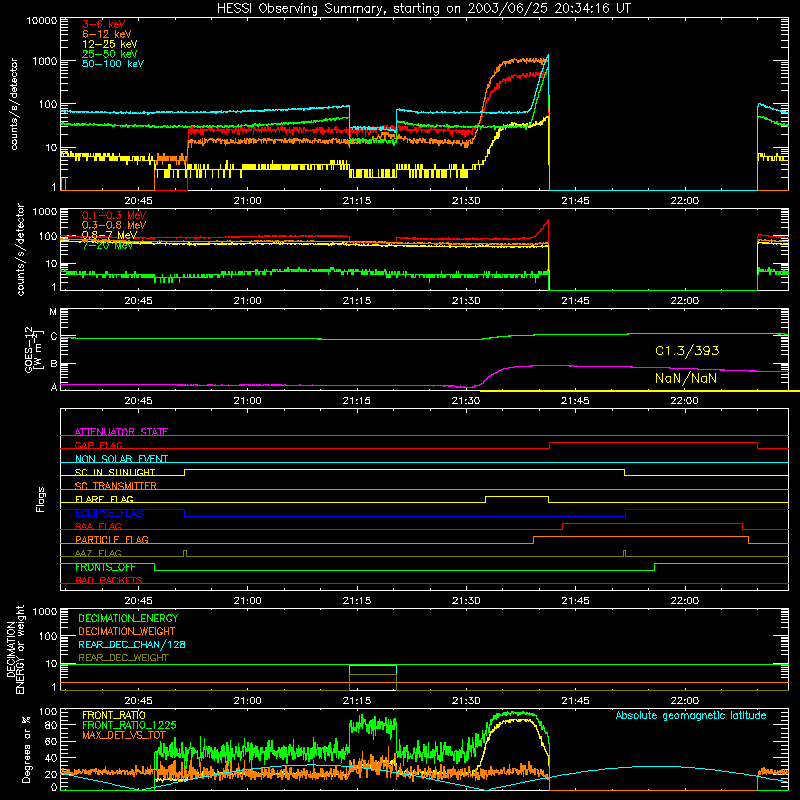Image resolution: width=800 pixels, height=800 pixels.
Task: Select the 3-6 keV legend label
Action: [x=104, y=24]
